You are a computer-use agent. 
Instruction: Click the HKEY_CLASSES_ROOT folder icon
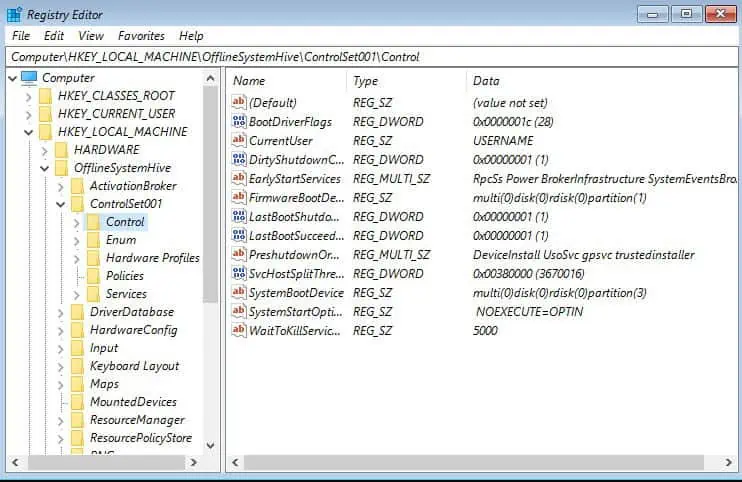(x=45, y=96)
